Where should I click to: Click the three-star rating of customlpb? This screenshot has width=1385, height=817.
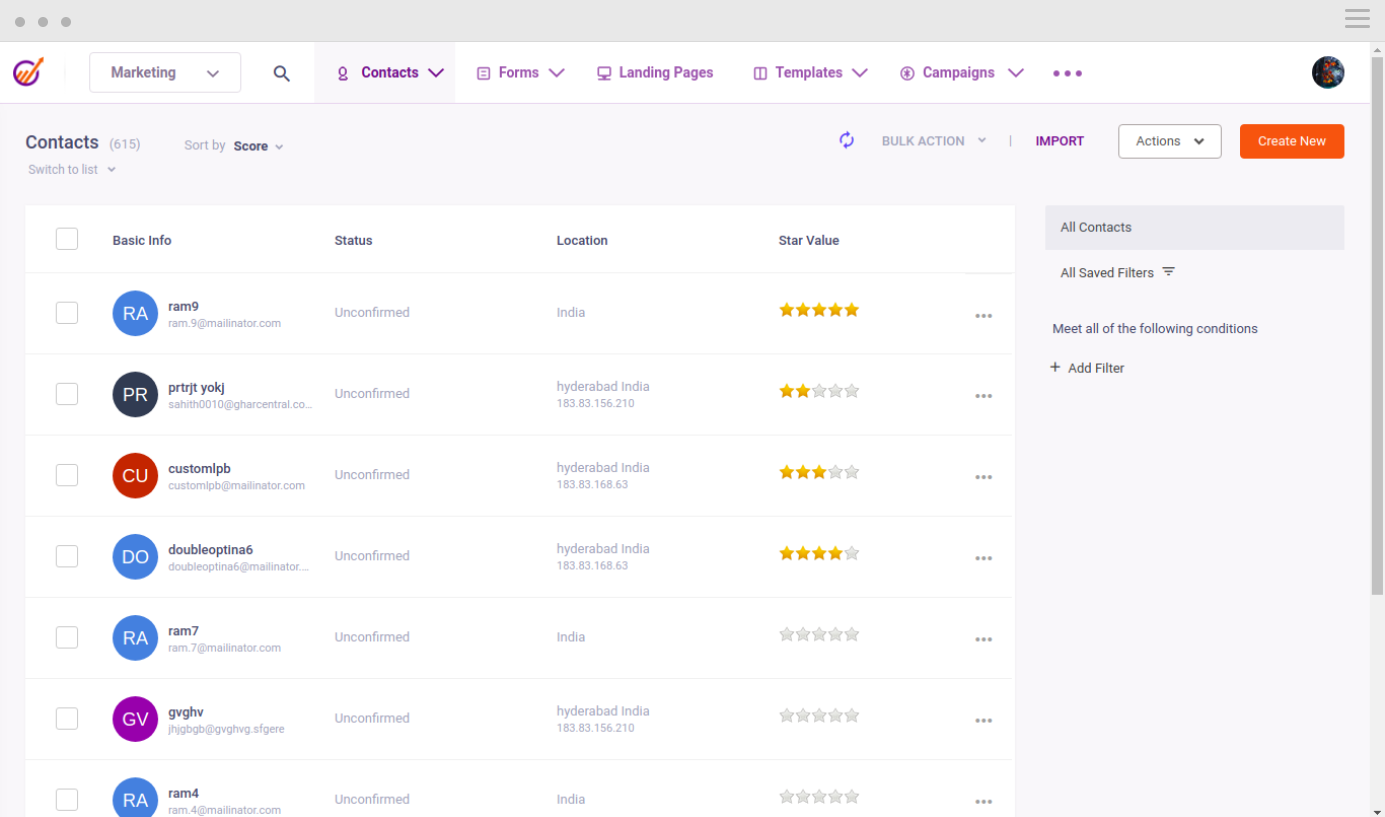pos(819,472)
